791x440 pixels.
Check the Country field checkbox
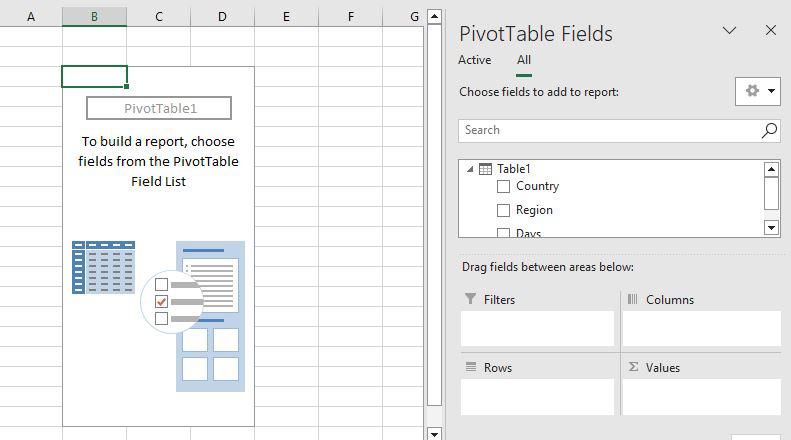504,186
